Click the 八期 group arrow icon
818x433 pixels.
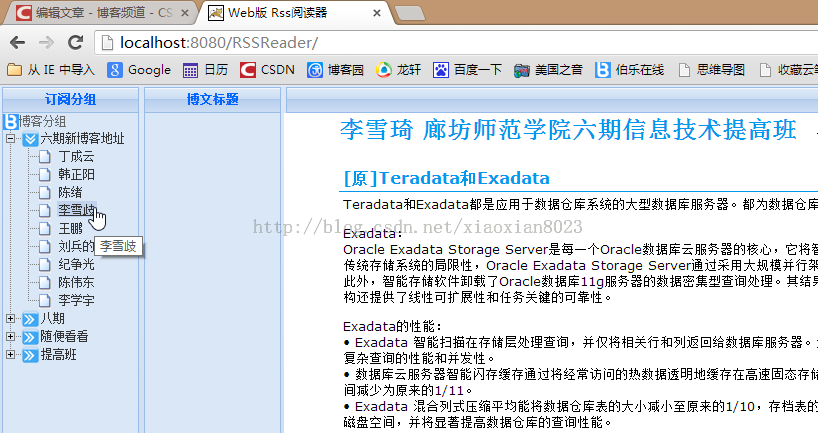click(30, 319)
